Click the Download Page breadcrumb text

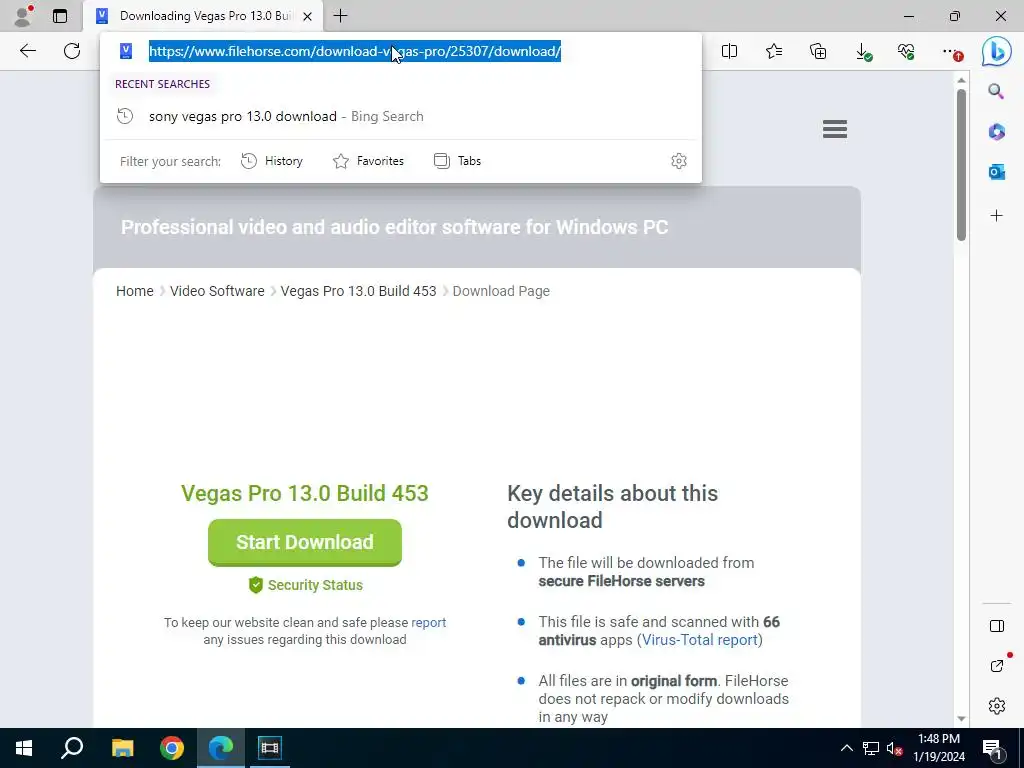501,291
